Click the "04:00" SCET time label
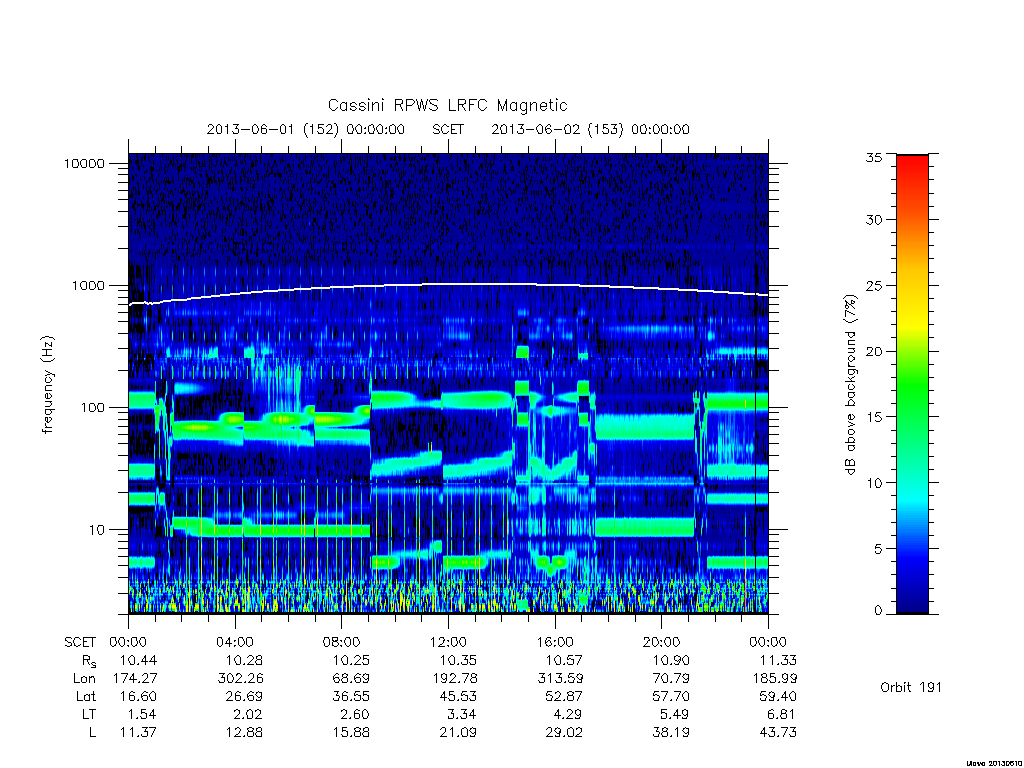The height and width of the screenshot is (768, 1024). pyautogui.click(x=235, y=643)
